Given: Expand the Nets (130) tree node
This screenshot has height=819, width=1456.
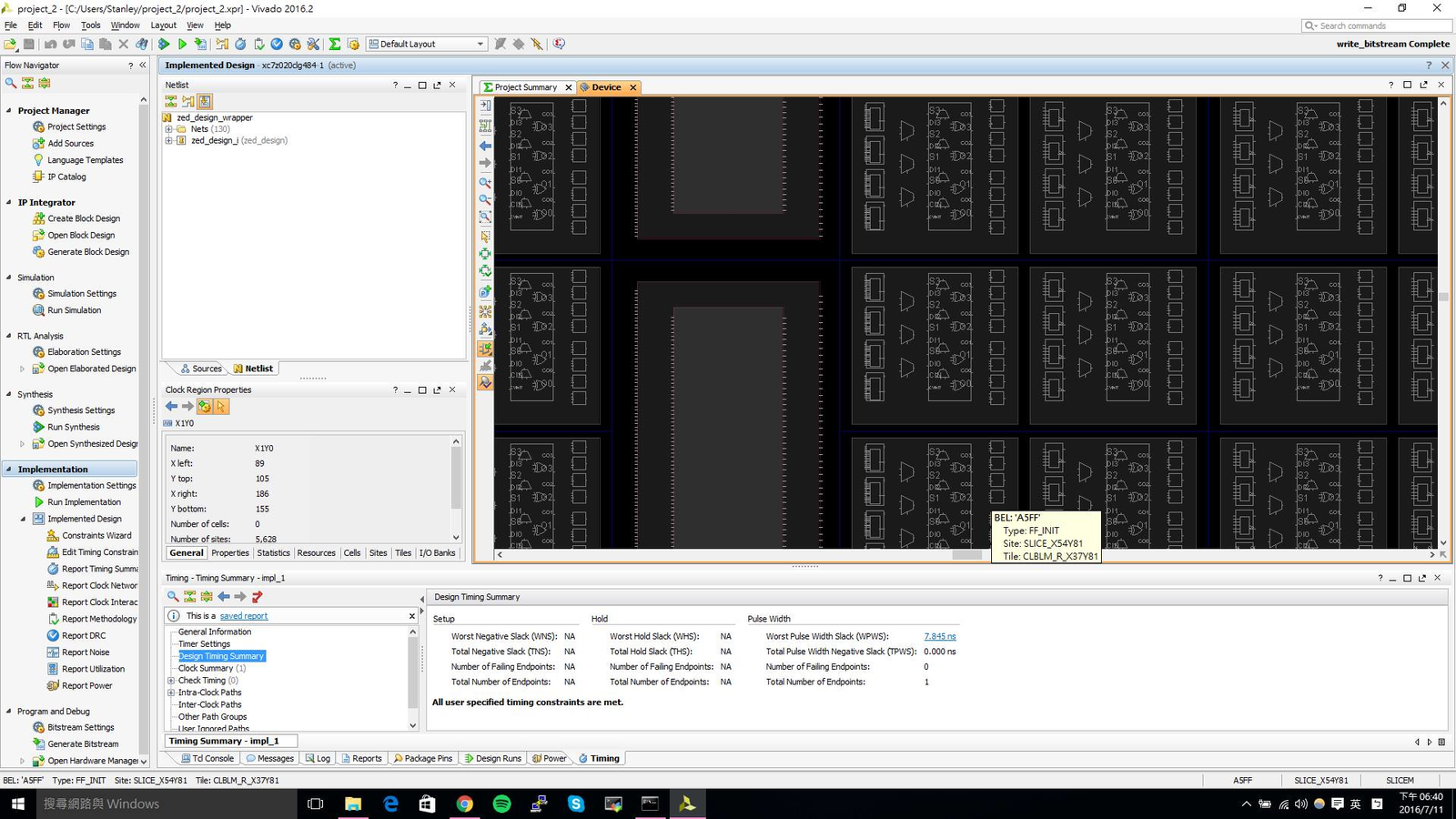Looking at the screenshot, I should (x=168, y=129).
